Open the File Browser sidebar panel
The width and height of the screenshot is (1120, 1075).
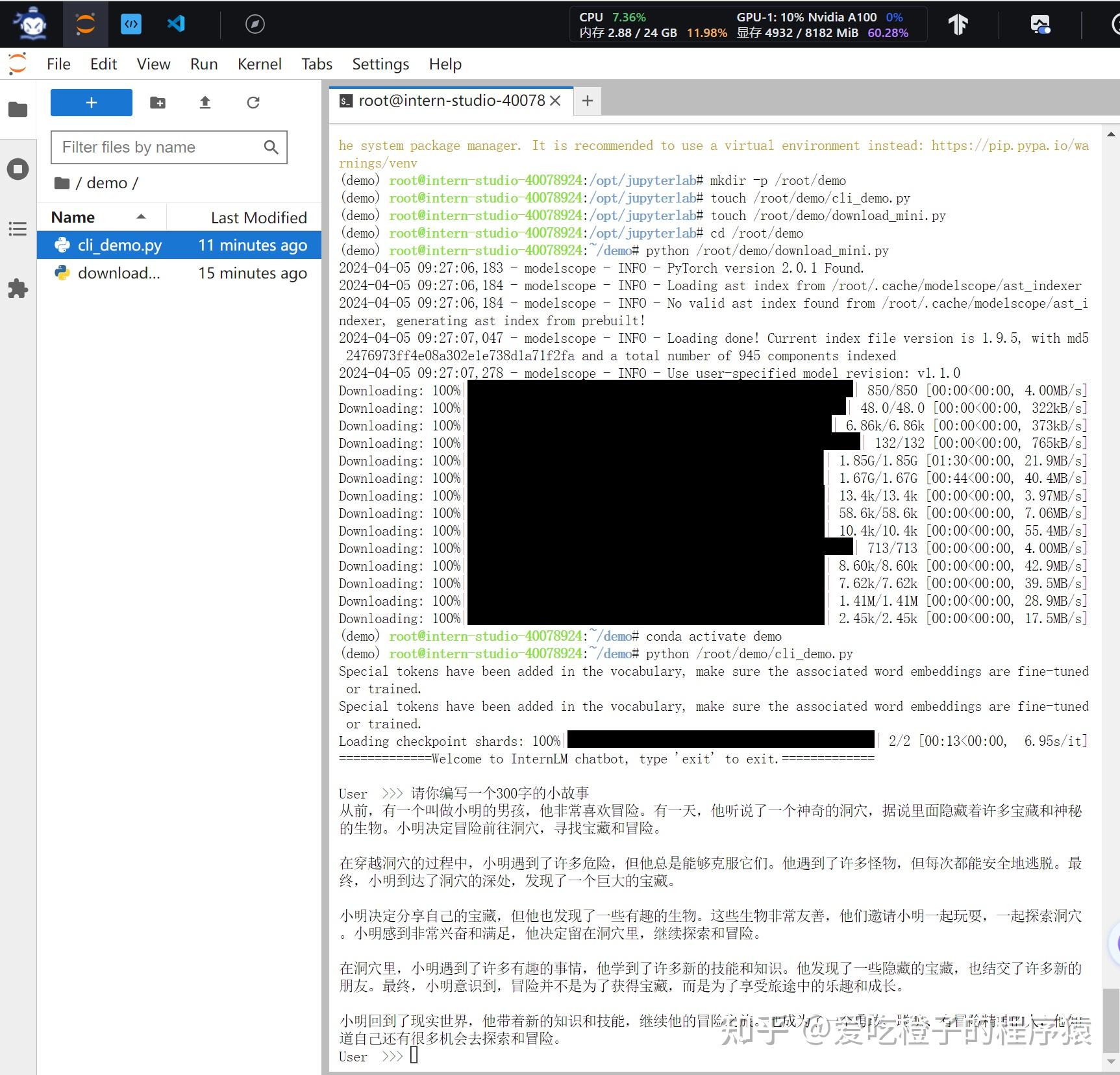[18, 109]
